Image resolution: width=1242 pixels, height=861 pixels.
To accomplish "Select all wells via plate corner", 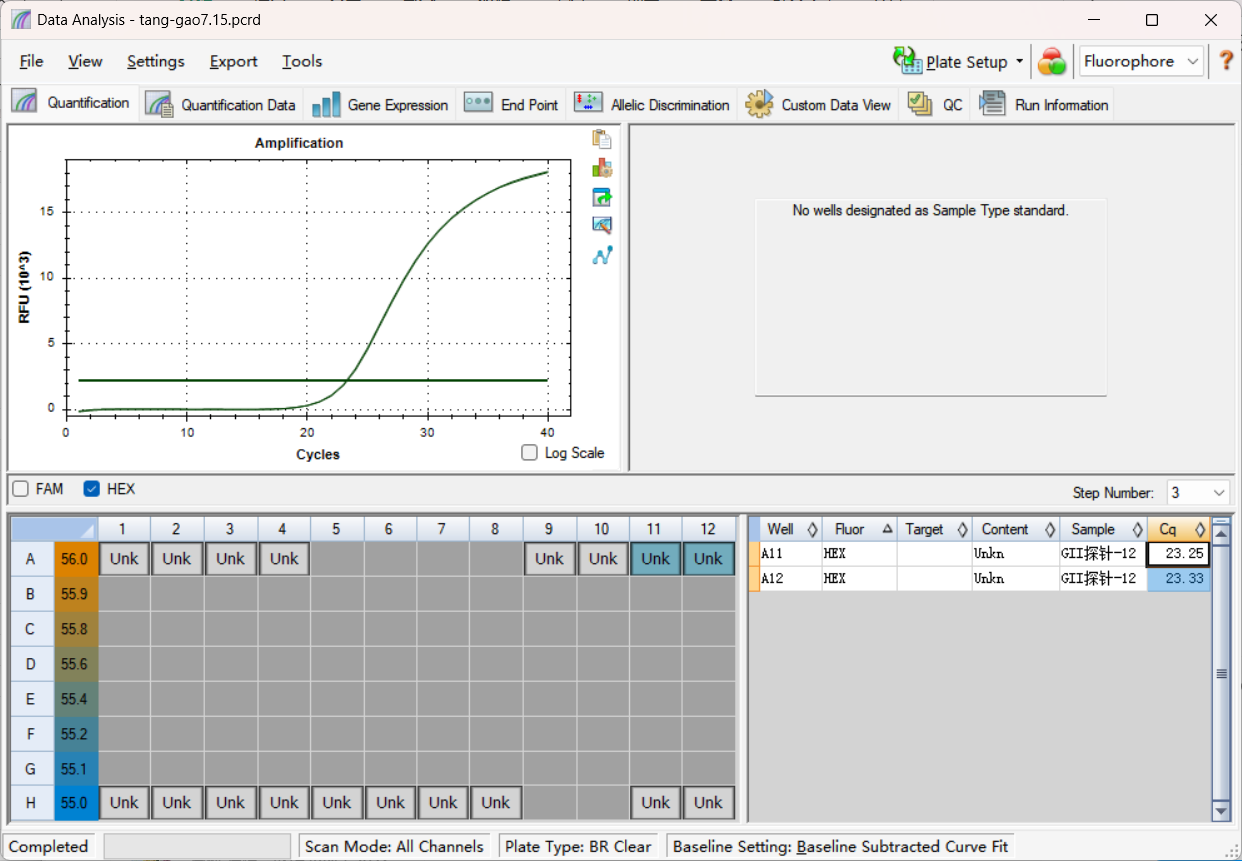I will tap(54, 529).
